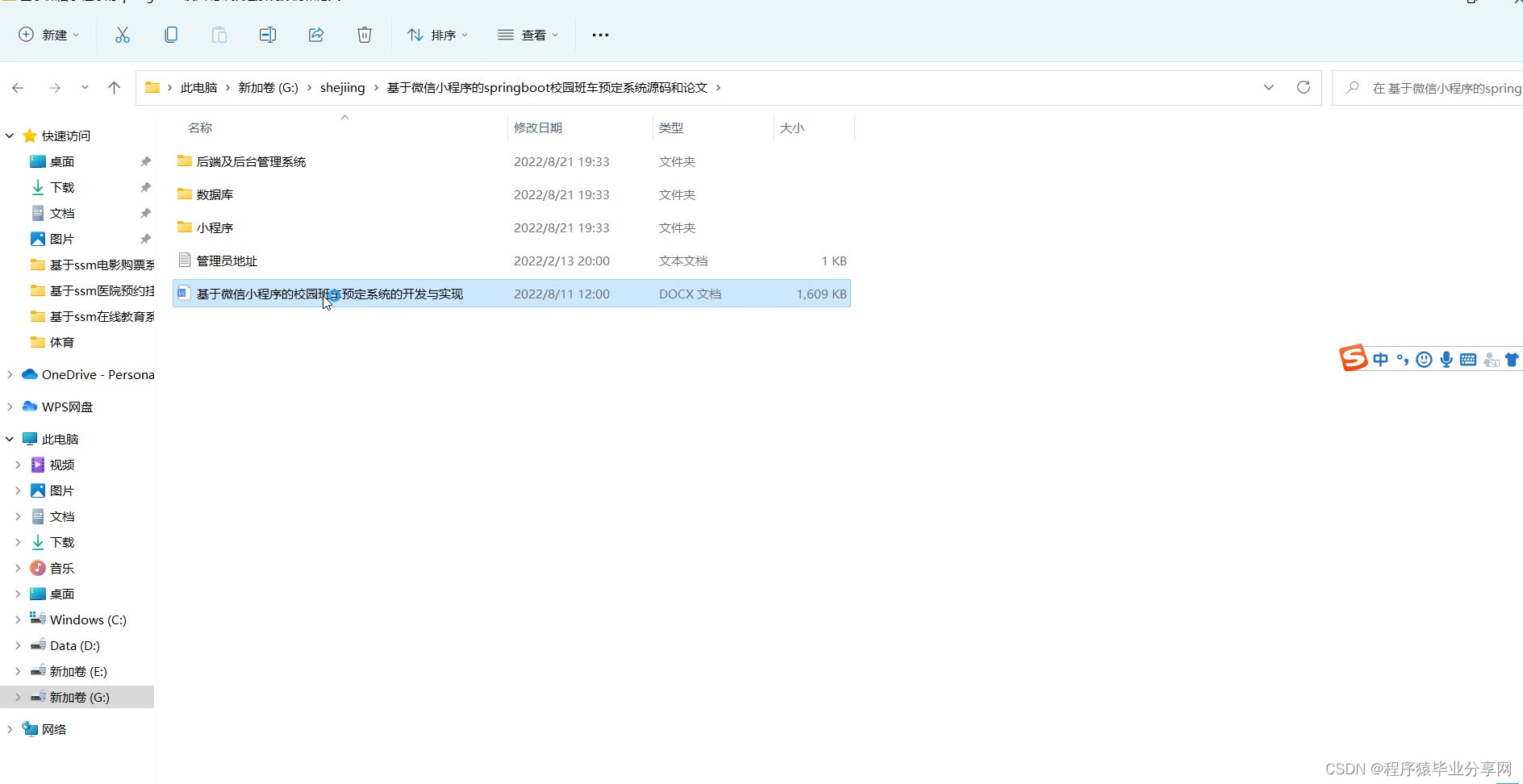1523x784 pixels.
Task: Select the 小程序 folder
Action: click(511, 227)
